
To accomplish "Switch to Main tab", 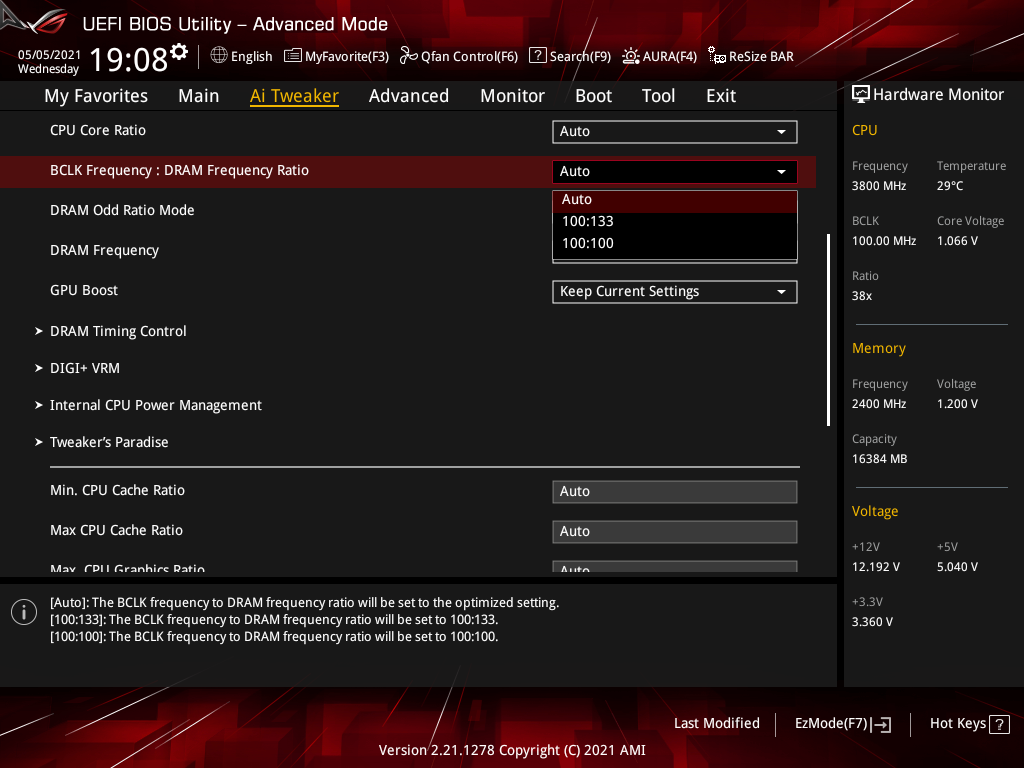I will [x=199, y=96].
